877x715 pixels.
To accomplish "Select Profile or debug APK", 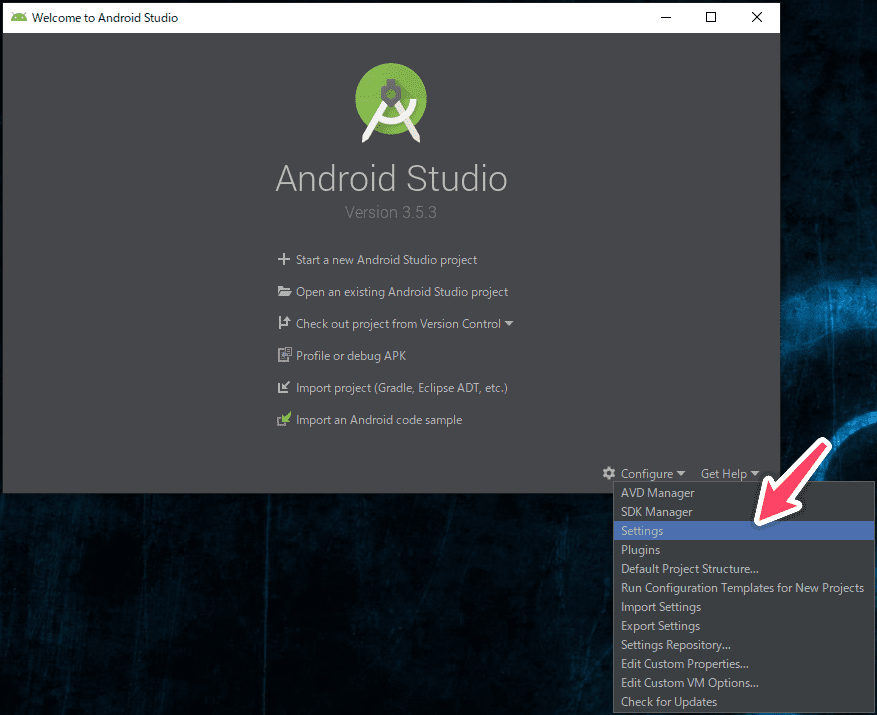I will click(x=351, y=356).
